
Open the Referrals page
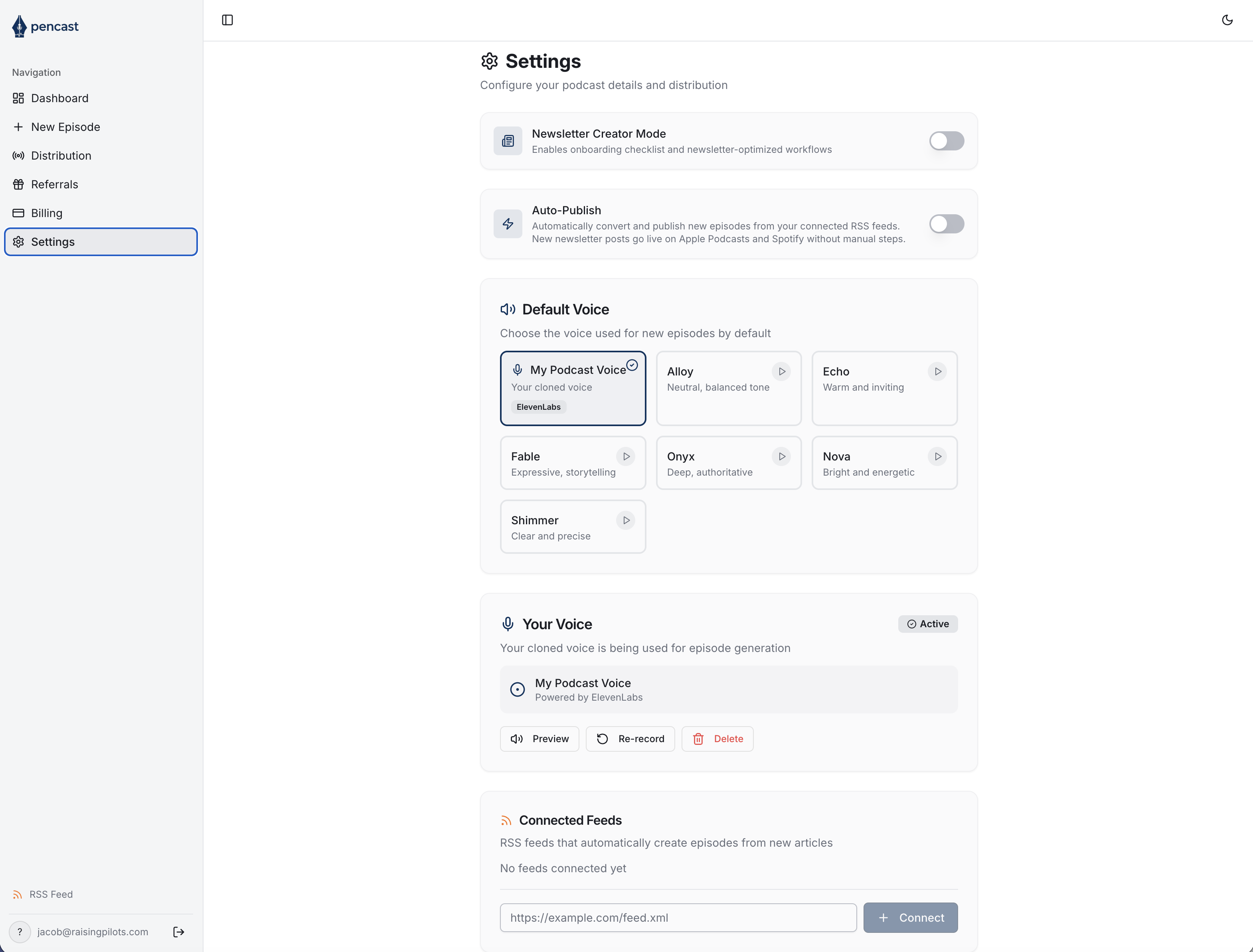click(101, 185)
